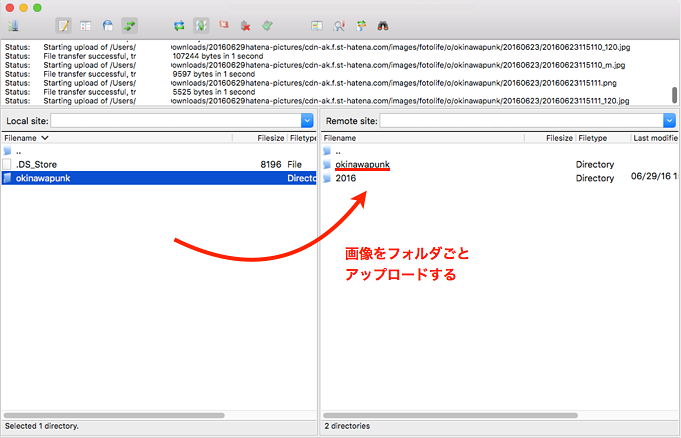Click the log line ending 20160623115110_m.jpg
Image resolution: width=681 pixels, height=438 pixels.
click(315, 65)
